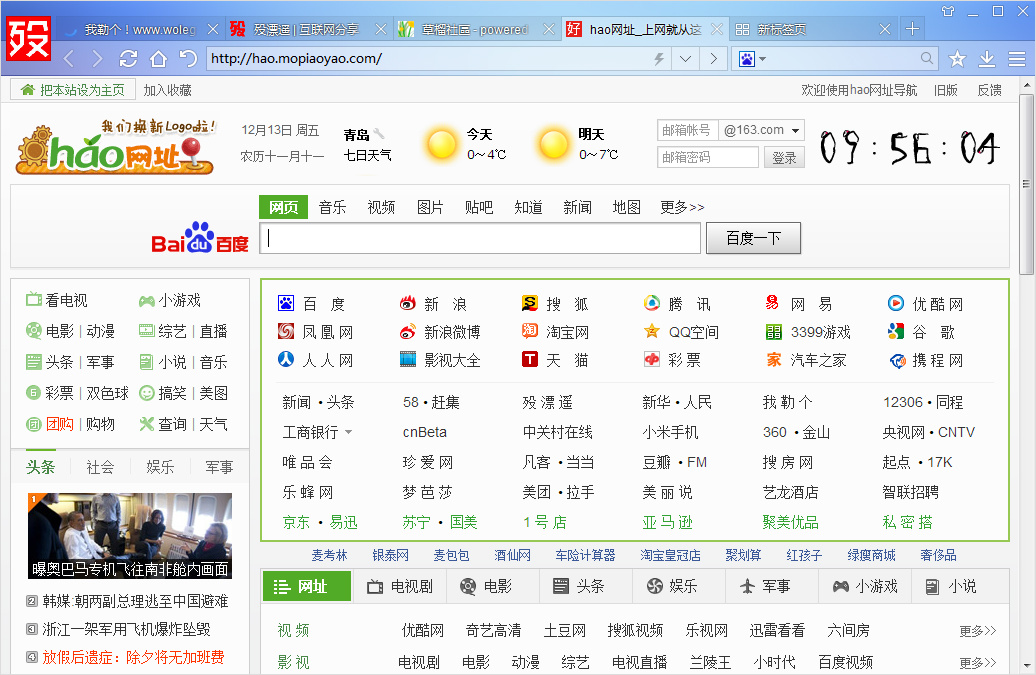Bookmark the page with the star icon
Screen dimensions: 1036x675
[x=957, y=59]
